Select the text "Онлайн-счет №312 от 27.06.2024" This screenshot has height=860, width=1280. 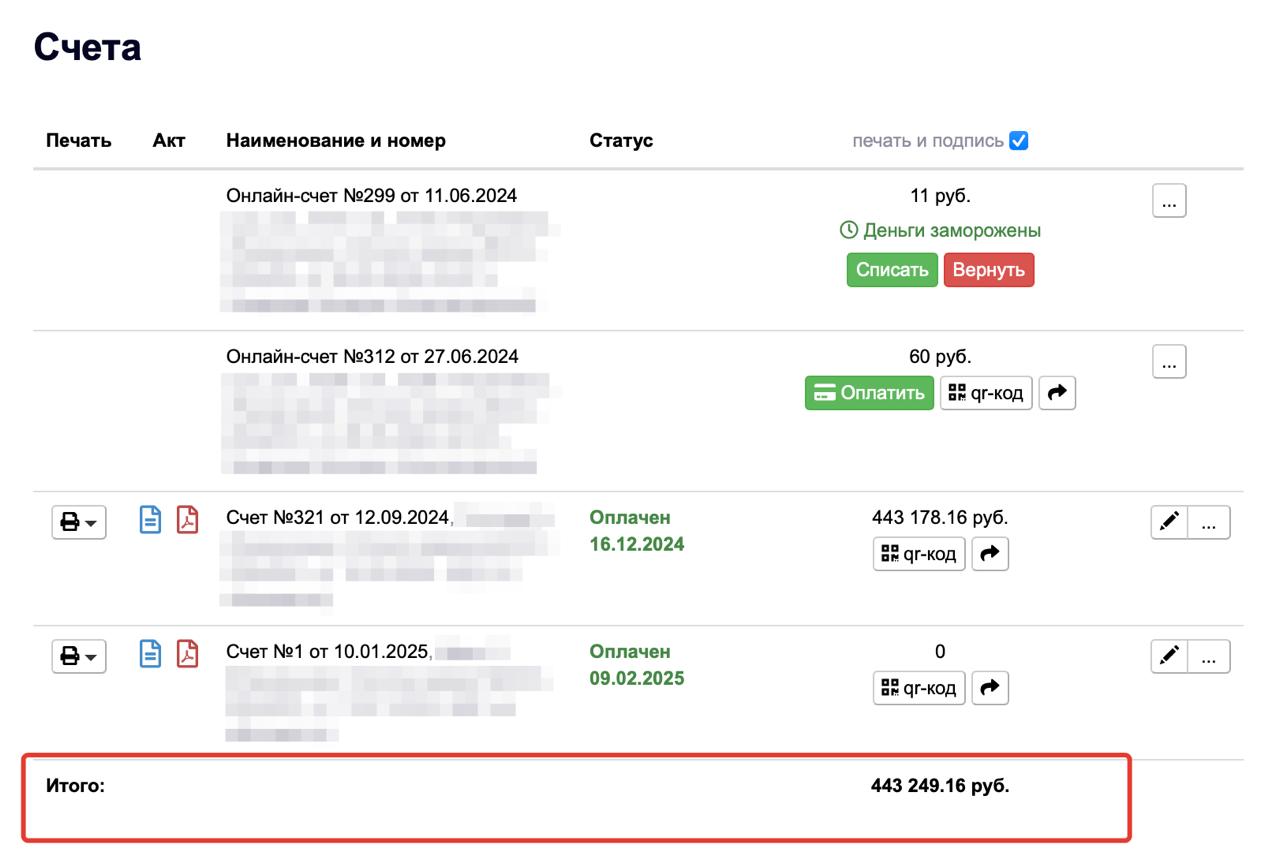coord(372,357)
